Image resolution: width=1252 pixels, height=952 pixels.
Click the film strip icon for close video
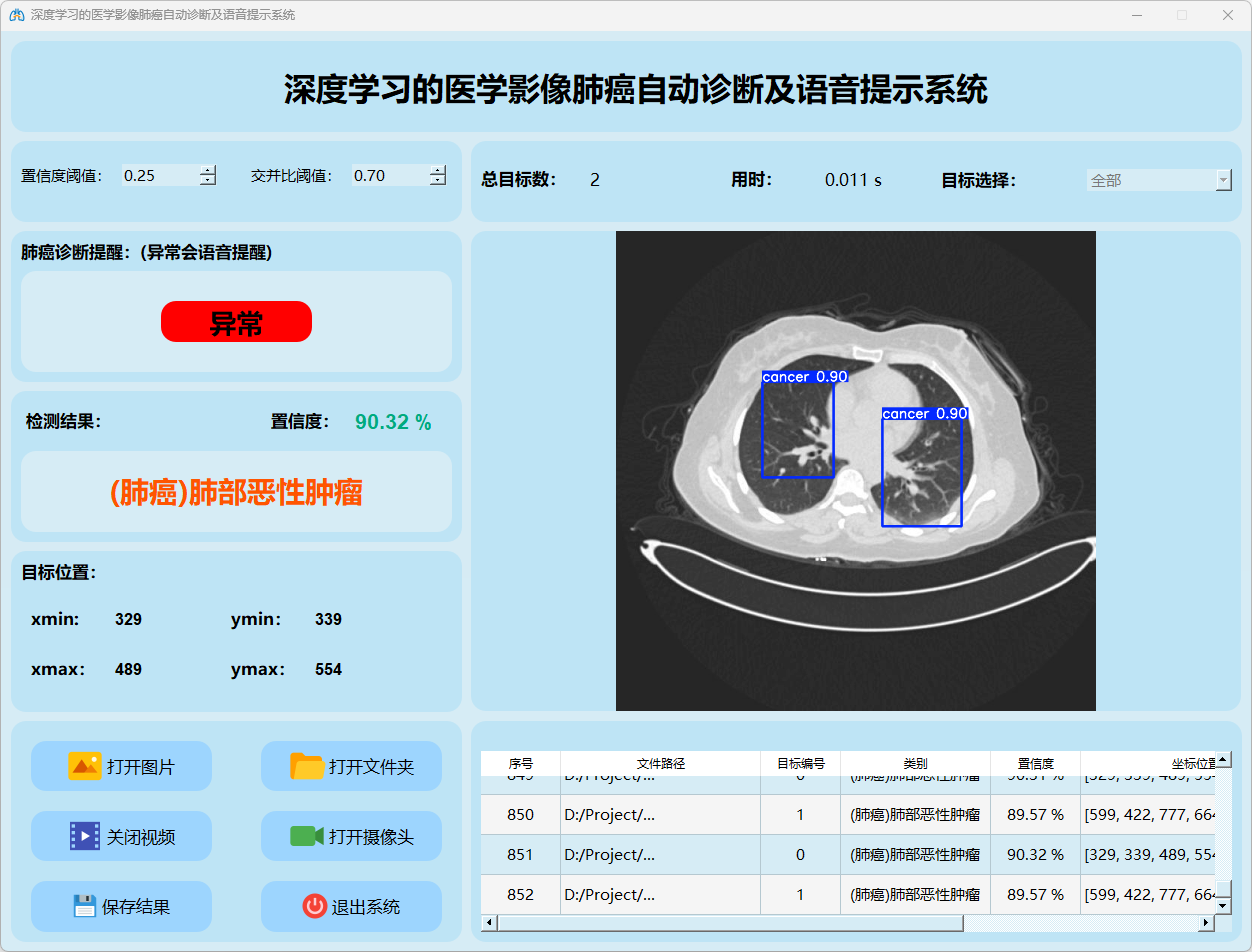coord(85,836)
